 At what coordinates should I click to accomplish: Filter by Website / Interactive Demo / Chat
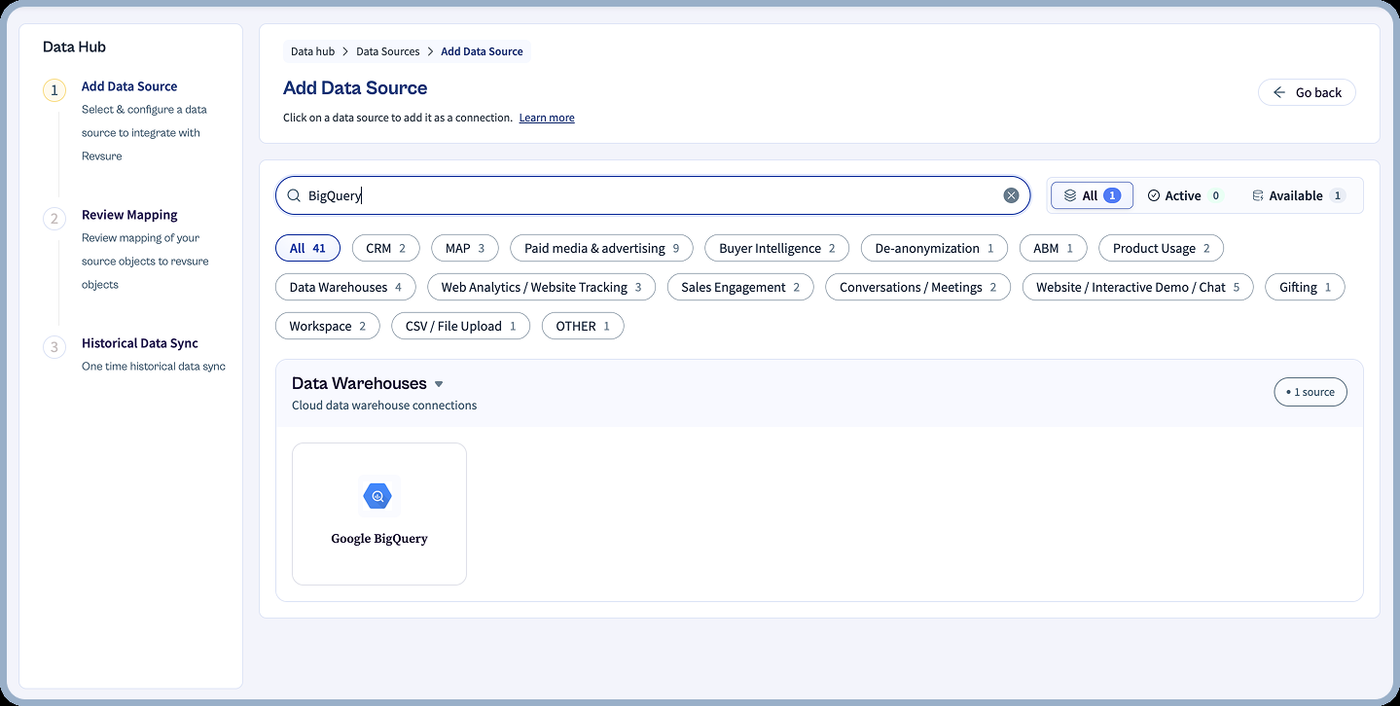coord(1138,287)
